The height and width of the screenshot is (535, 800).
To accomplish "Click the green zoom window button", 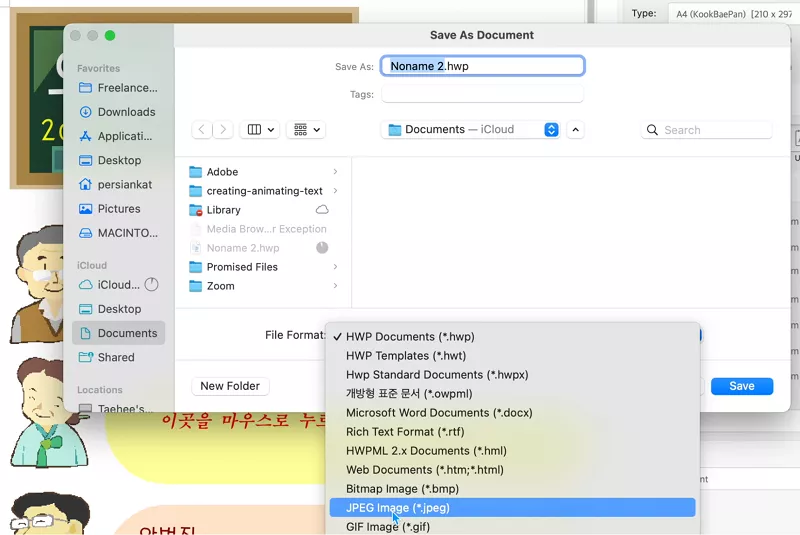I will coord(110,35).
